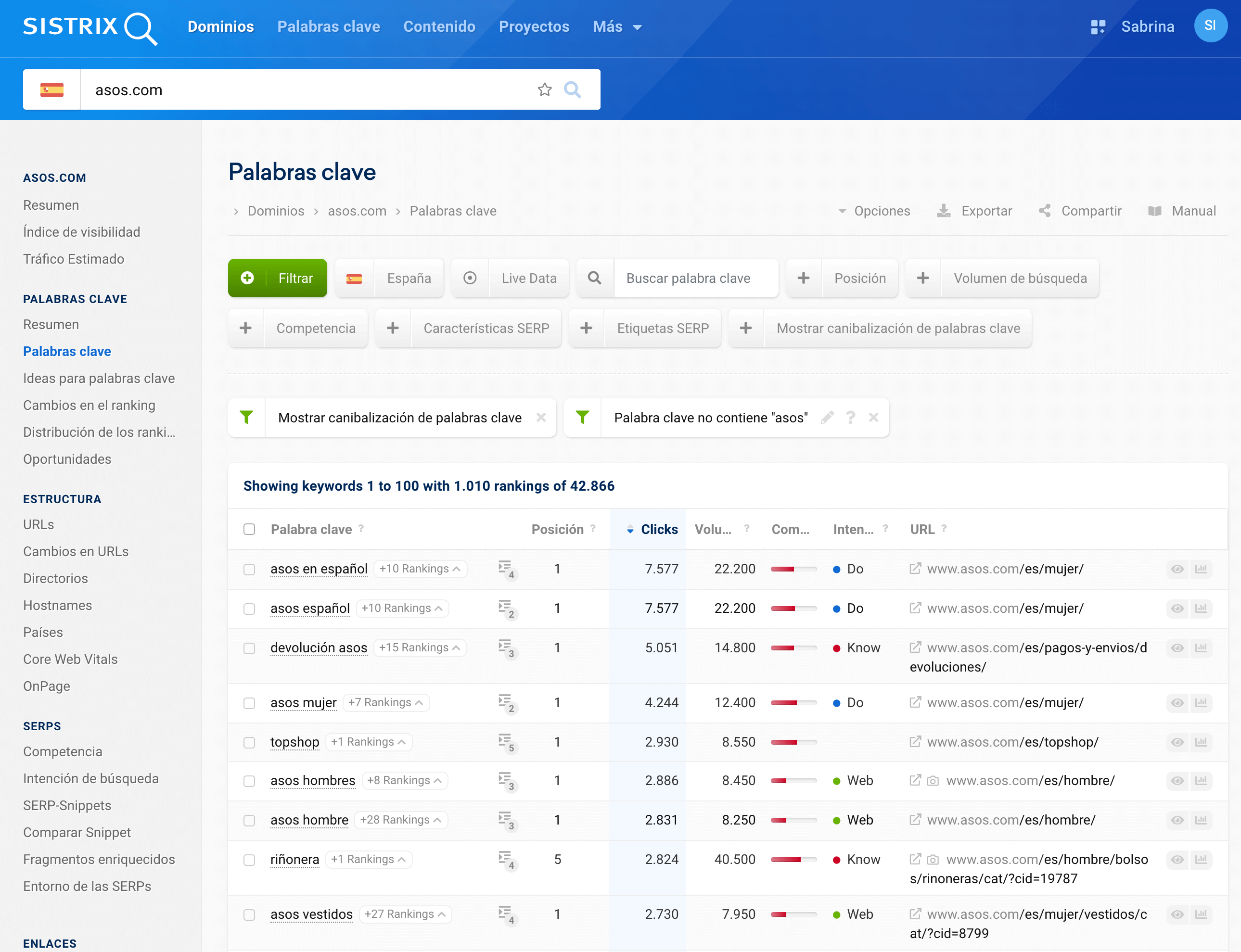Screen dimensions: 1241x952
Task: Click competition bar of riñonera row
Action: tap(793, 860)
